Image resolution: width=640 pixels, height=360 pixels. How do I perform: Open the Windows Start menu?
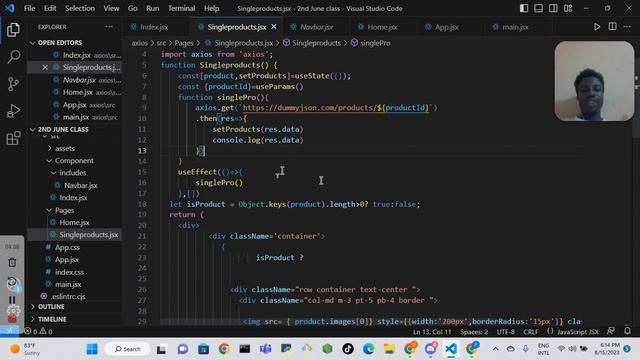pyautogui.click(x=92, y=349)
